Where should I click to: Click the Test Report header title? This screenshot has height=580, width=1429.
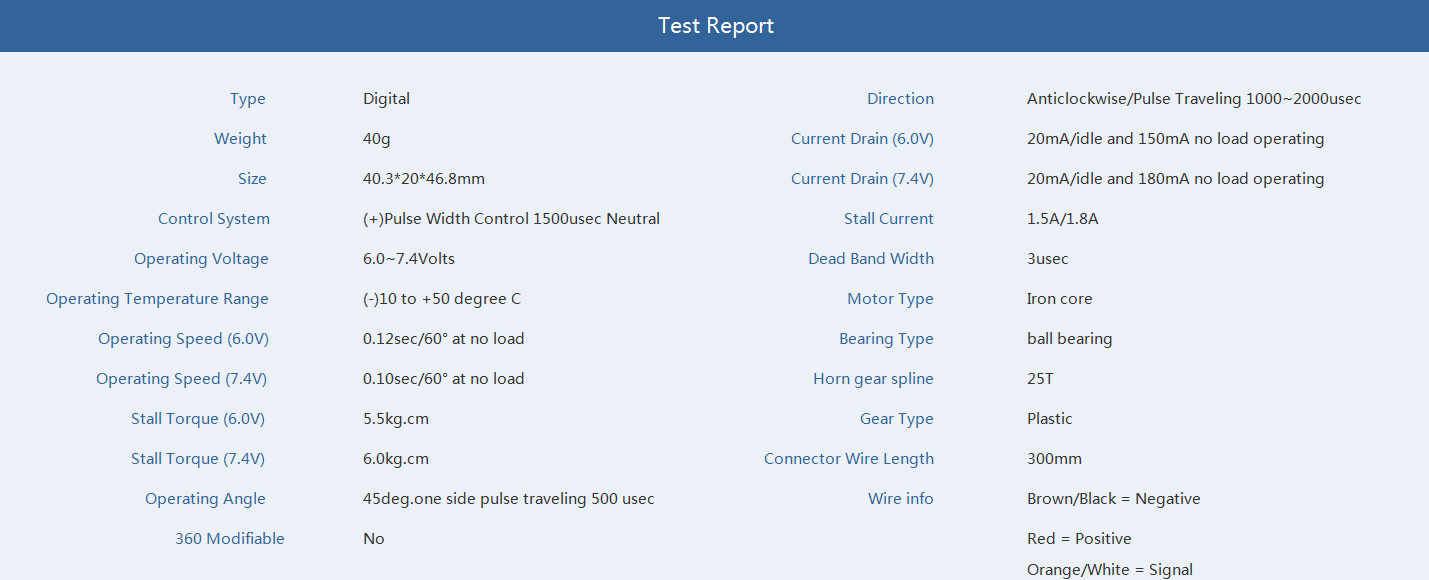click(x=716, y=26)
